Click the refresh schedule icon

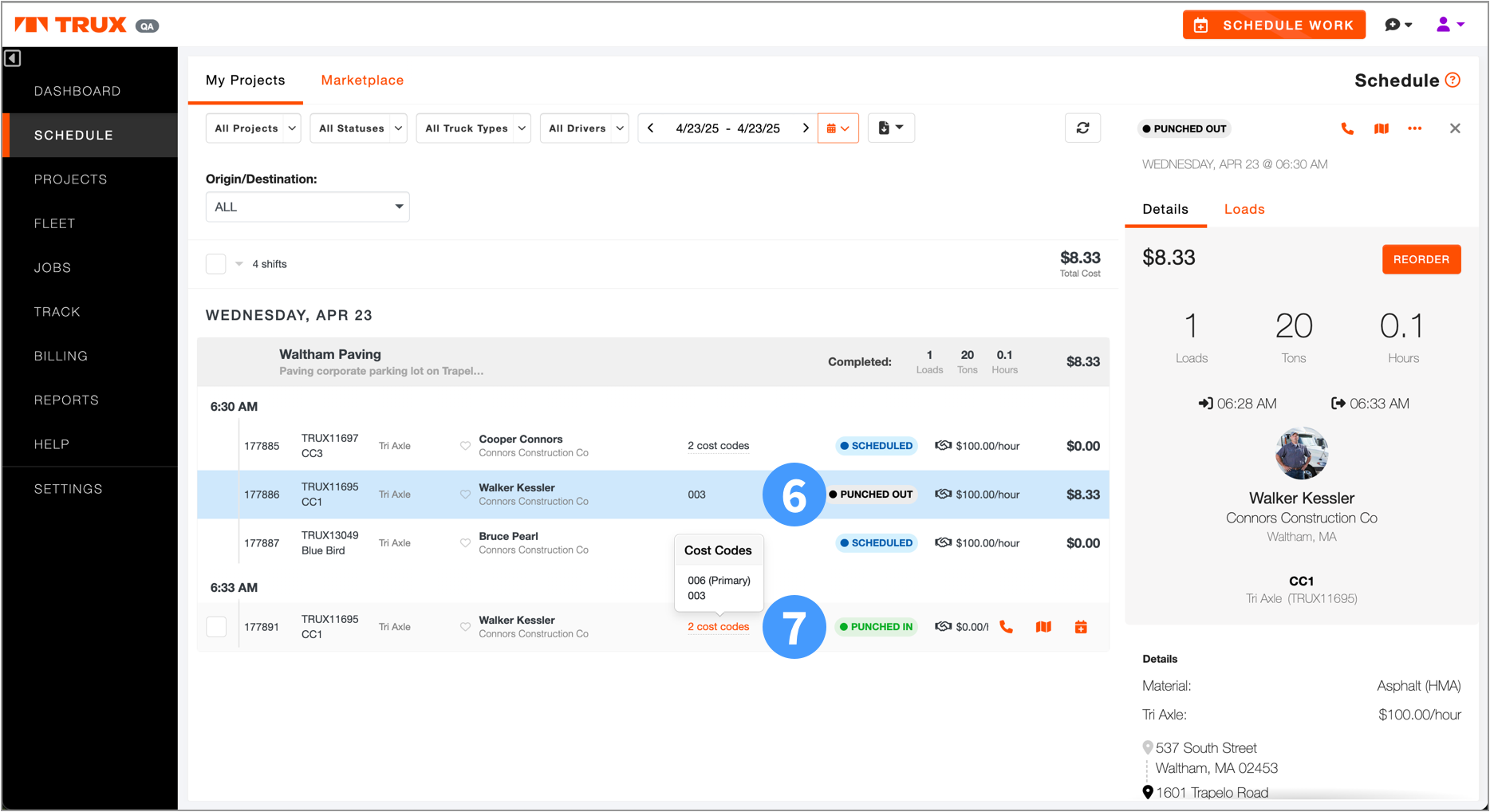[x=1082, y=128]
